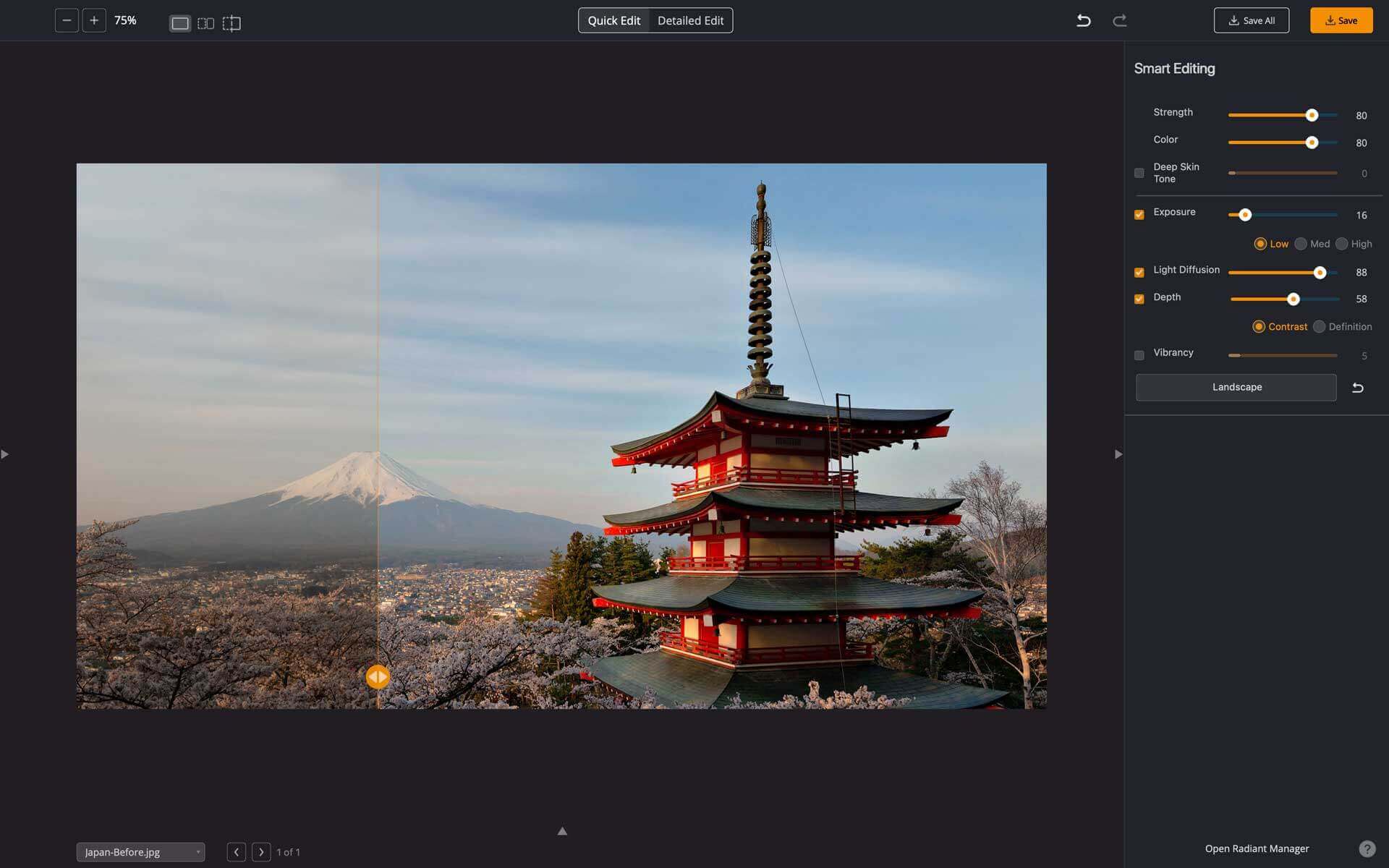Select the side-by-side compare view icon
The width and height of the screenshot is (1389, 868).
click(x=205, y=23)
